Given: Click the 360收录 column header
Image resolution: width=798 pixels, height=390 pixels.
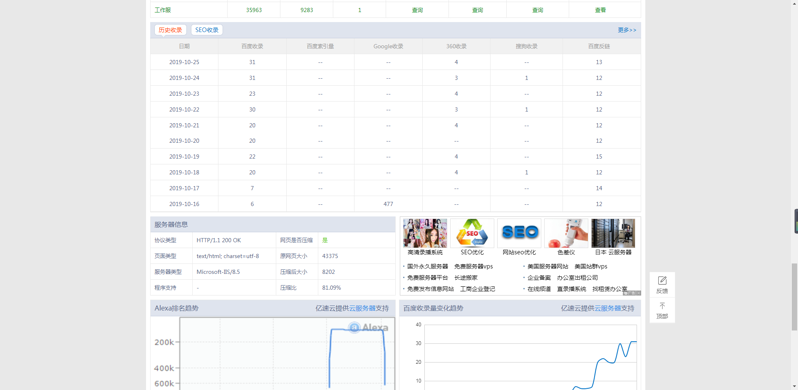Looking at the screenshot, I should (457, 46).
